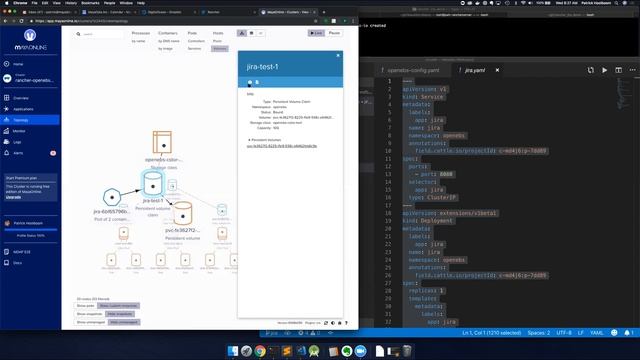Image resolution: width=640 pixels, height=360 pixels.
Task: Open the Docs sidebar item
Action: pyautogui.click(x=17, y=263)
